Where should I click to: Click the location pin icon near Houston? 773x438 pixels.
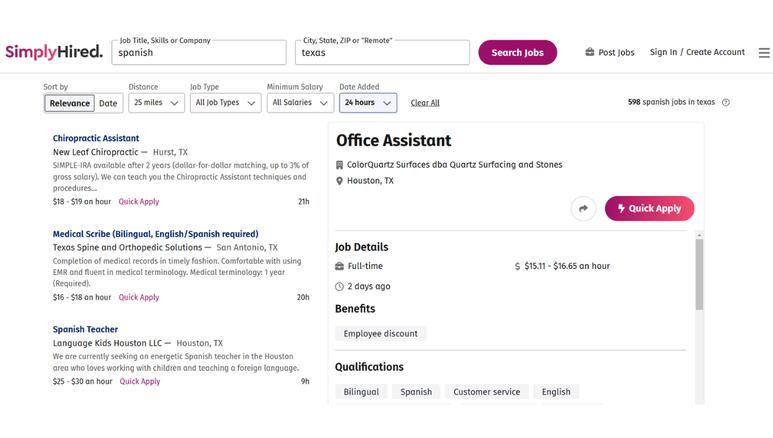pyautogui.click(x=339, y=181)
